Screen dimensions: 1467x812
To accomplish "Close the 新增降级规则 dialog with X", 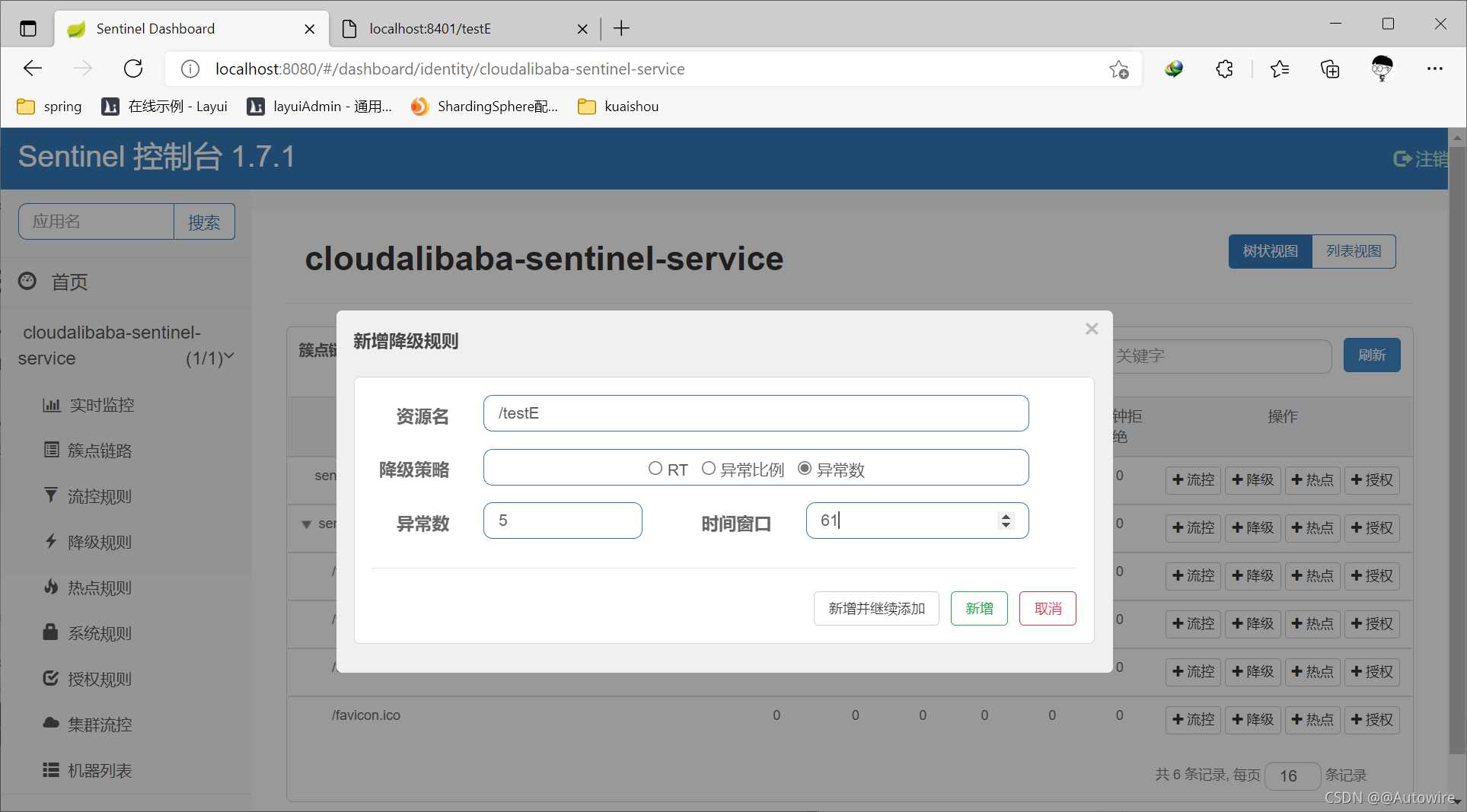I will (1092, 329).
